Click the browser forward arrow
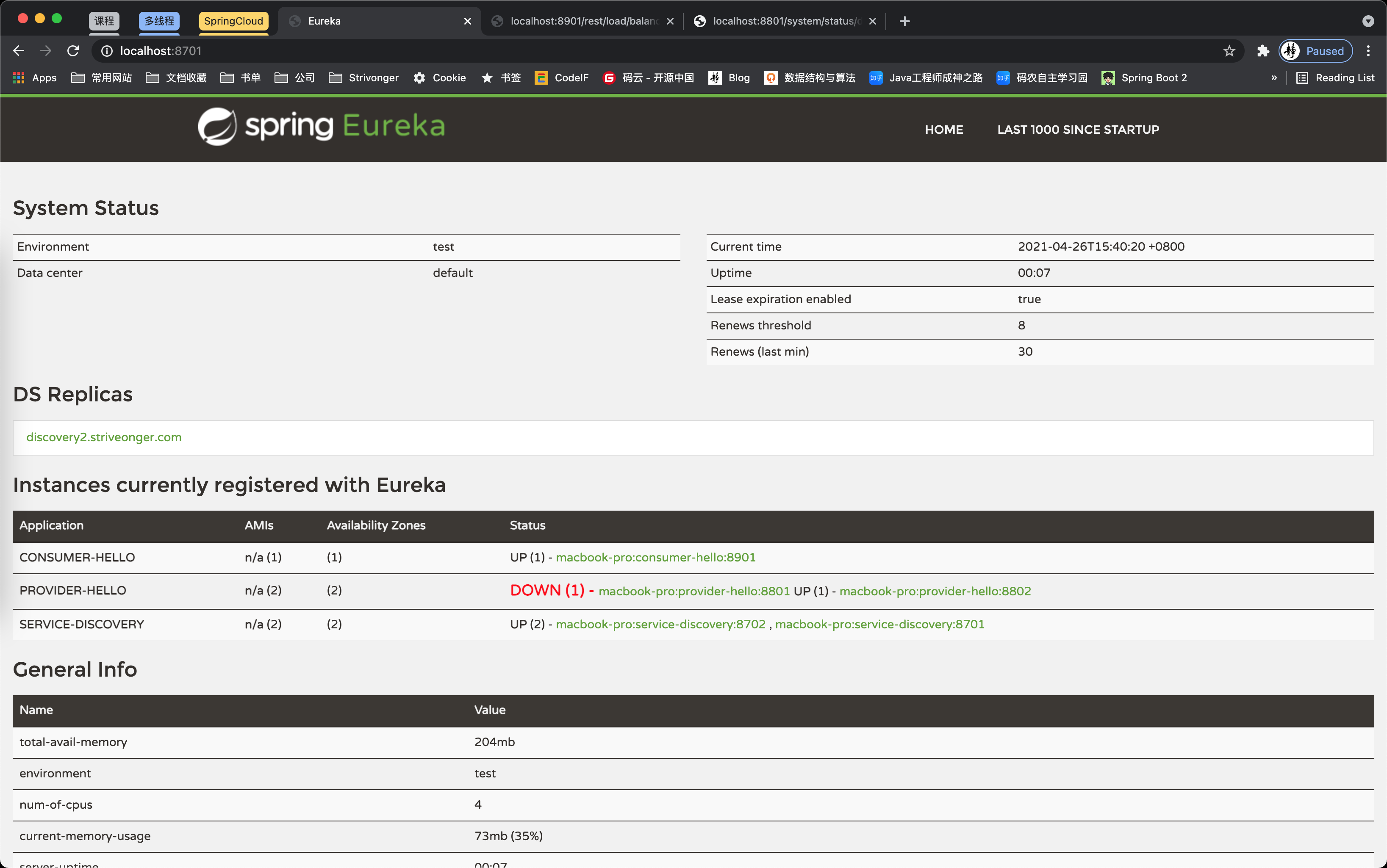The width and height of the screenshot is (1387, 868). coord(45,51)
